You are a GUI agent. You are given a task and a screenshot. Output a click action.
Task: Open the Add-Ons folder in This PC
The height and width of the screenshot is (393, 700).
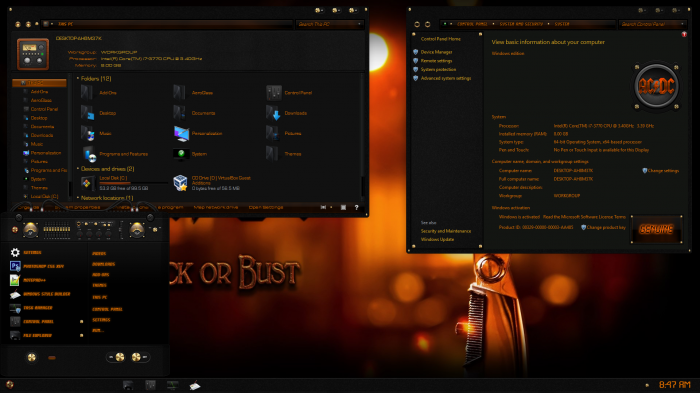[87, 92]
